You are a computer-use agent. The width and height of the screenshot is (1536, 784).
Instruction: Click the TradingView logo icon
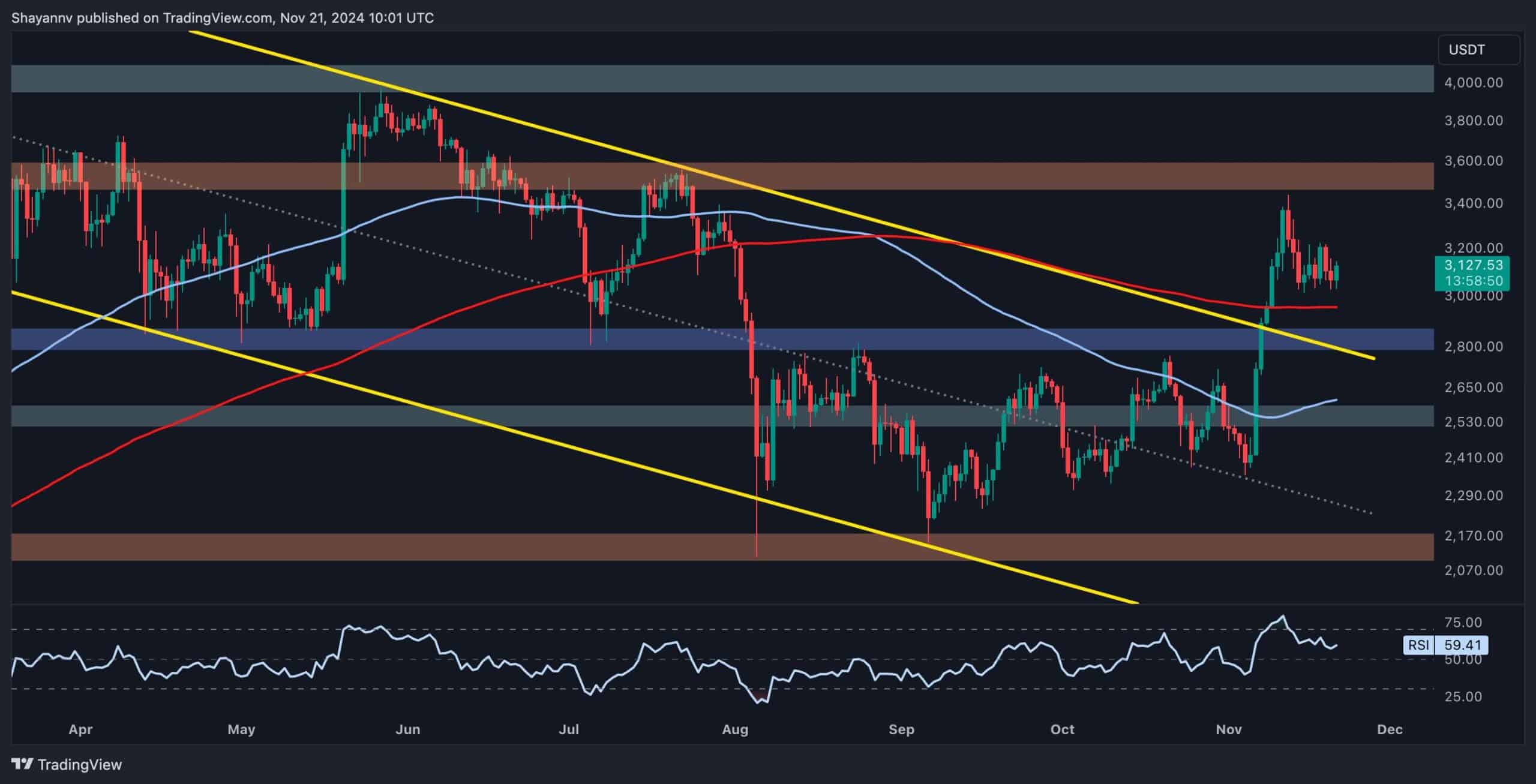pos(23,764)
